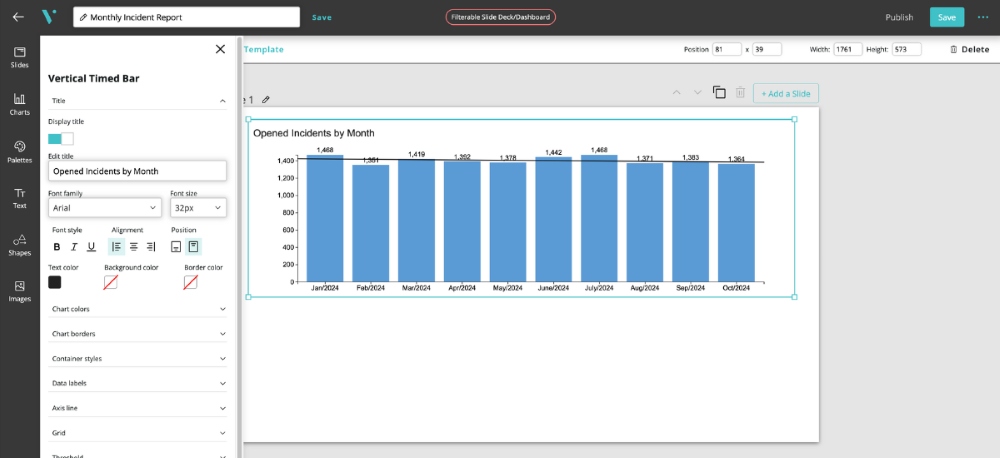Align title text left
The image size is (1000, 458).
coord(117,246)
